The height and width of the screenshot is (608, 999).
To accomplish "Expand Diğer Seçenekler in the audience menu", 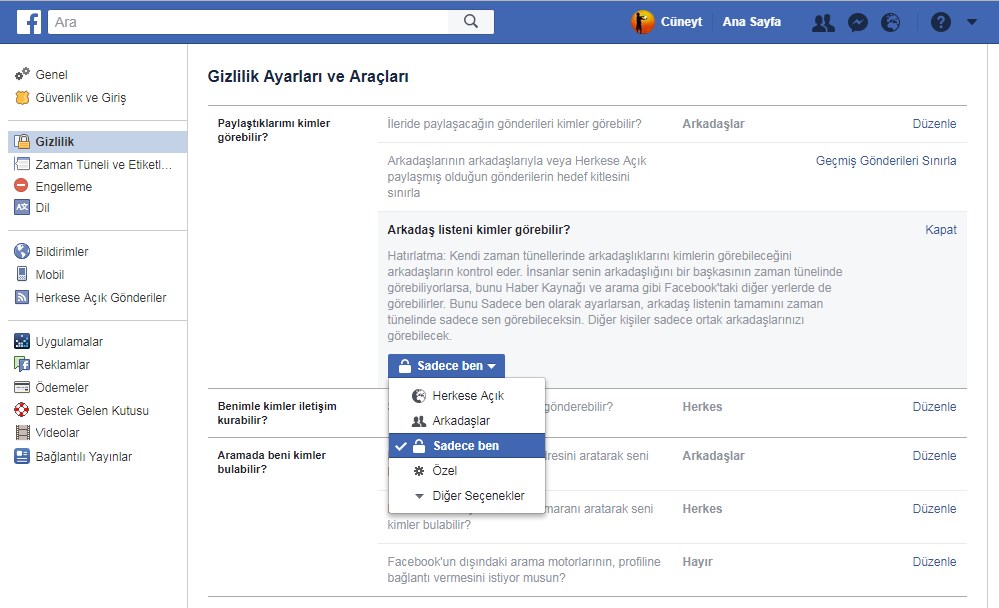I will point(477,496).
